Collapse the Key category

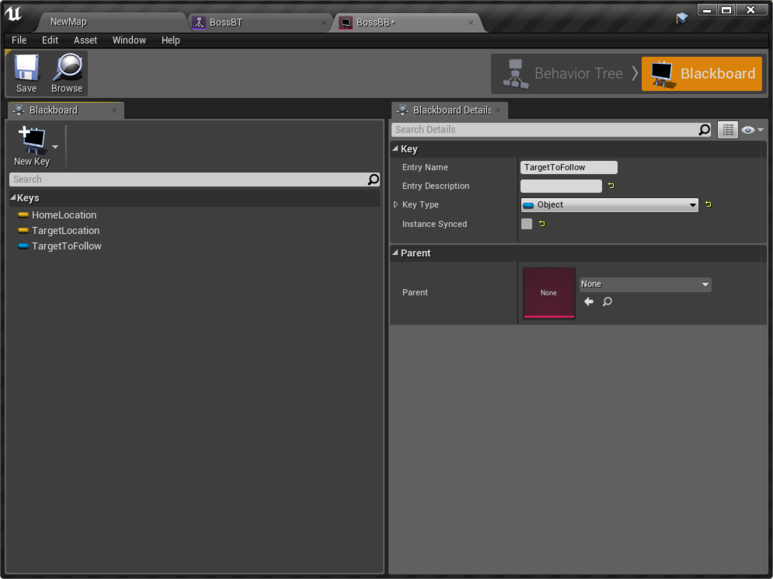coord(395,148)
